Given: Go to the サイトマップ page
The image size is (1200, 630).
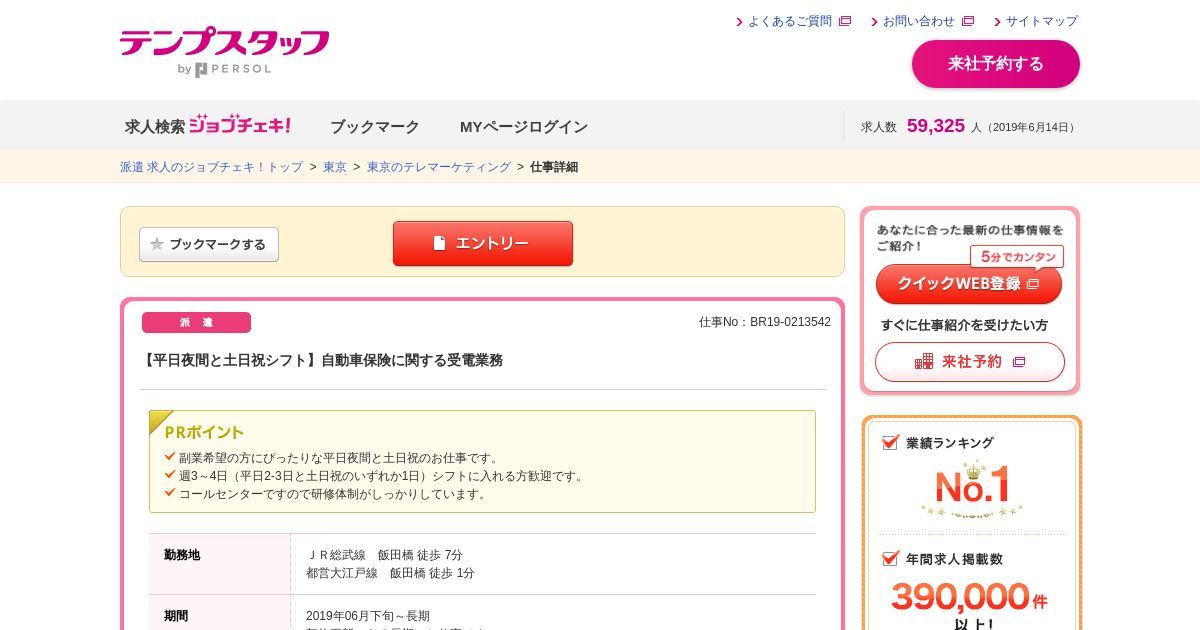Looking at the screenshot, I should point(1042,21).
